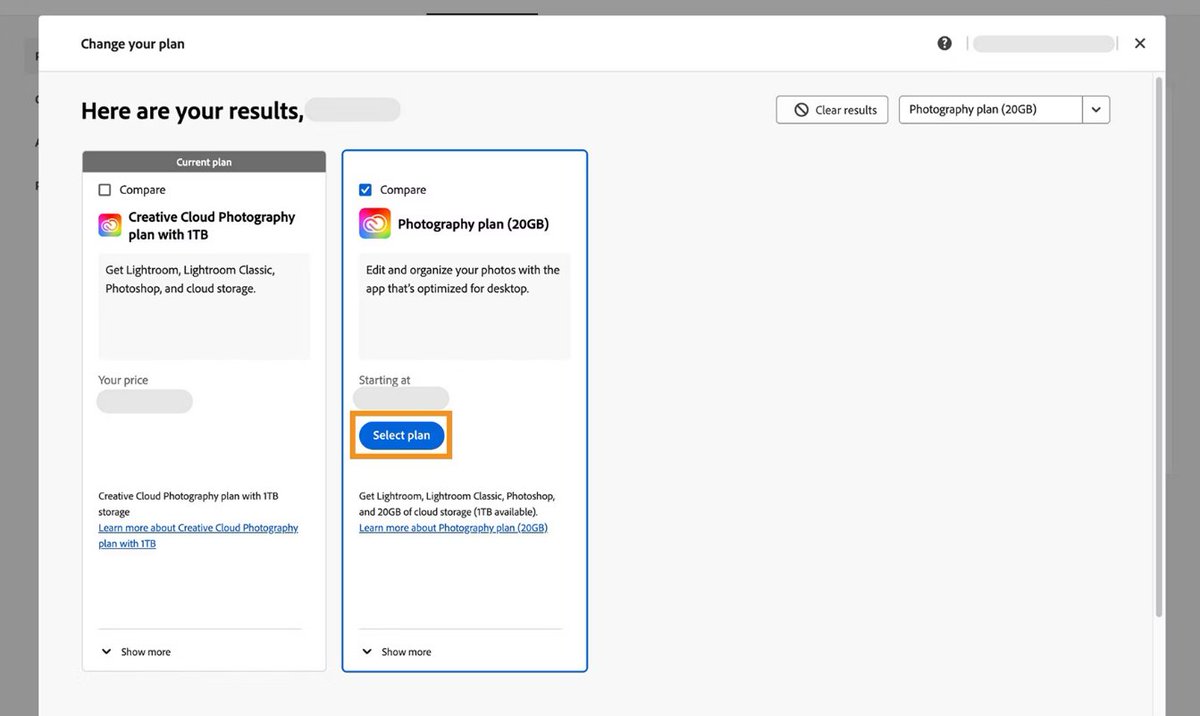Click the 'Here are your results,' heading
This screenshot has width=1200, height=716.
tap(192, 111)
